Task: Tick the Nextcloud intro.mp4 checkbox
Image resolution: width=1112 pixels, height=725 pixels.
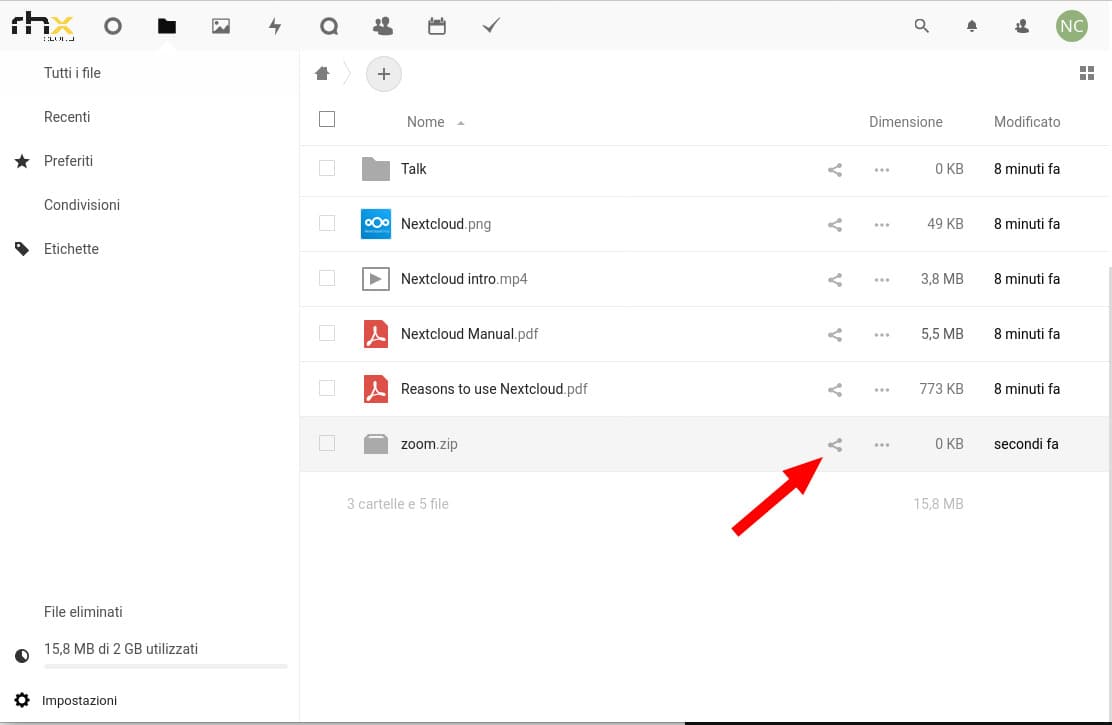Action: pyautogui.click(x=327, y=278)
